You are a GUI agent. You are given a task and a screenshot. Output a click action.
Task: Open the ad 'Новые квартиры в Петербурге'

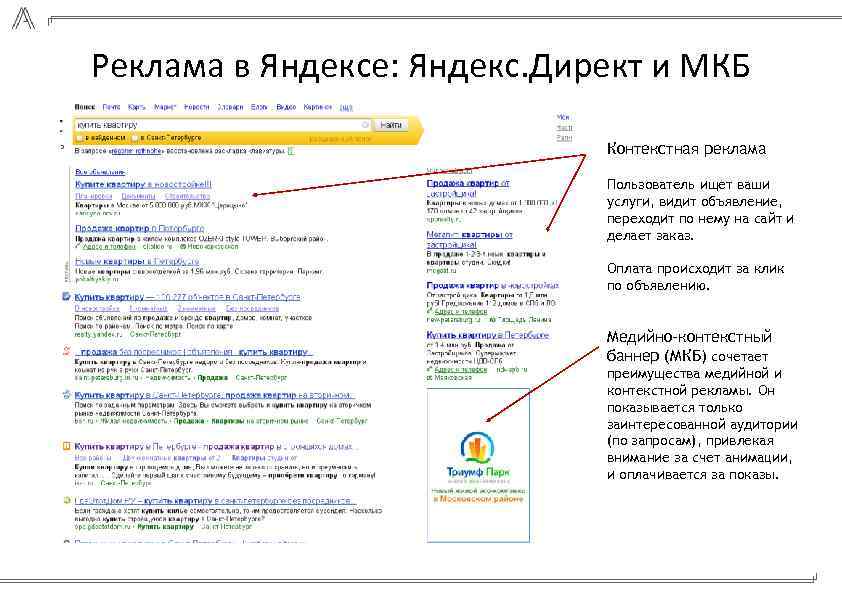point(137,262)
